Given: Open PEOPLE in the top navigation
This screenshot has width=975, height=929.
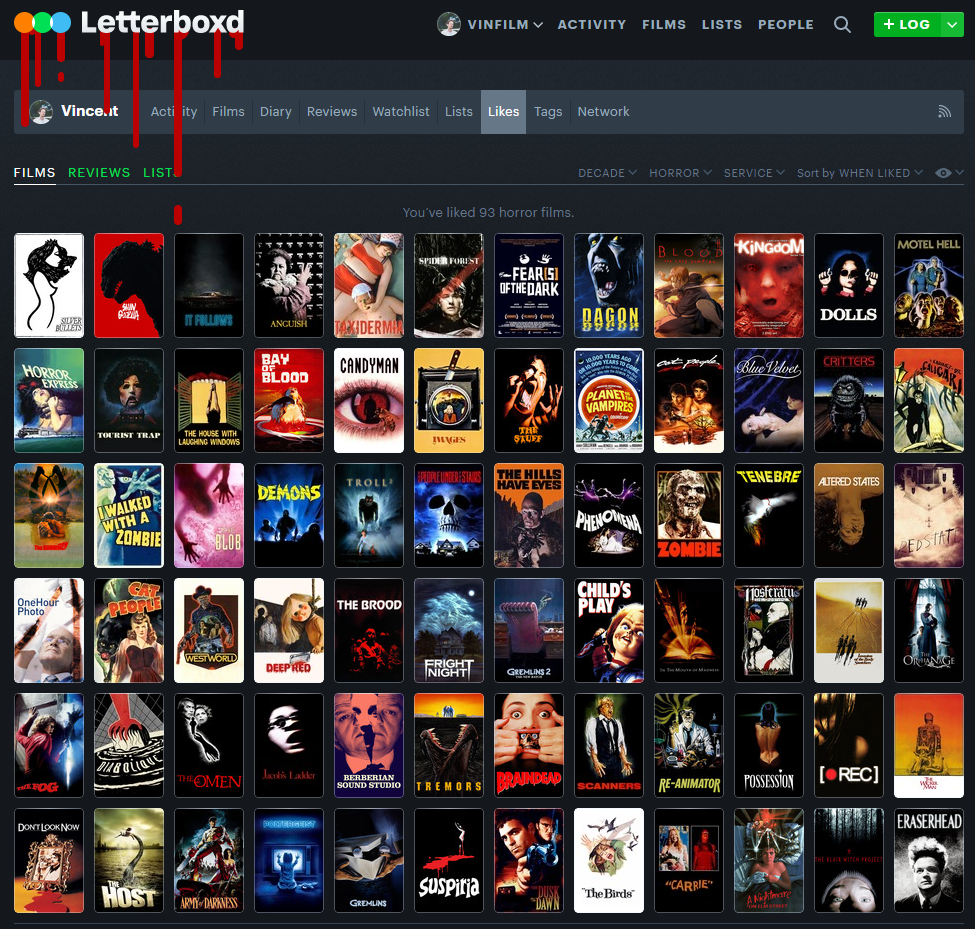Looking at the screenshot, I should coord(785,24).
